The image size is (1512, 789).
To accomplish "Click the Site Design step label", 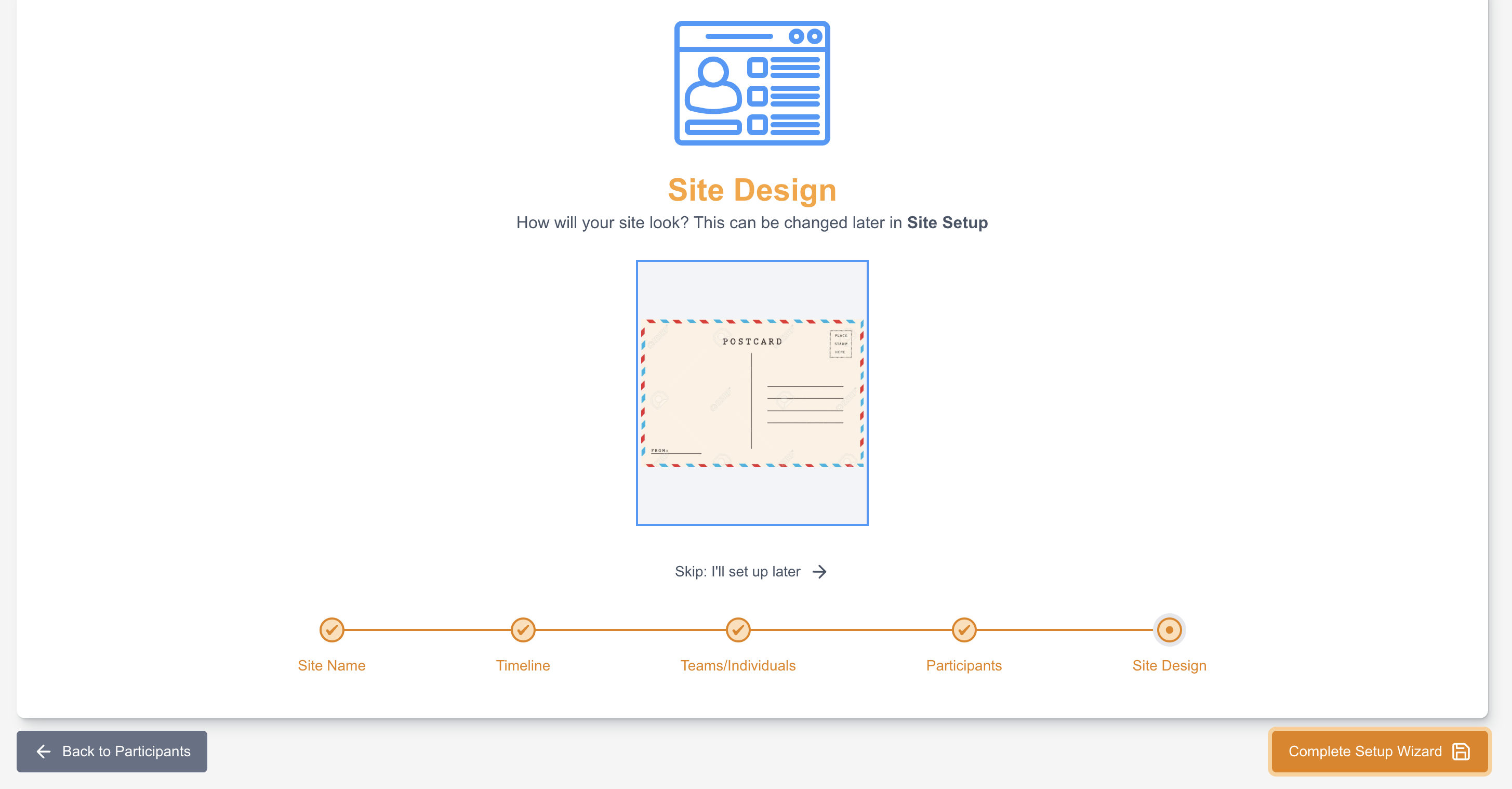I will [1169, 666].
